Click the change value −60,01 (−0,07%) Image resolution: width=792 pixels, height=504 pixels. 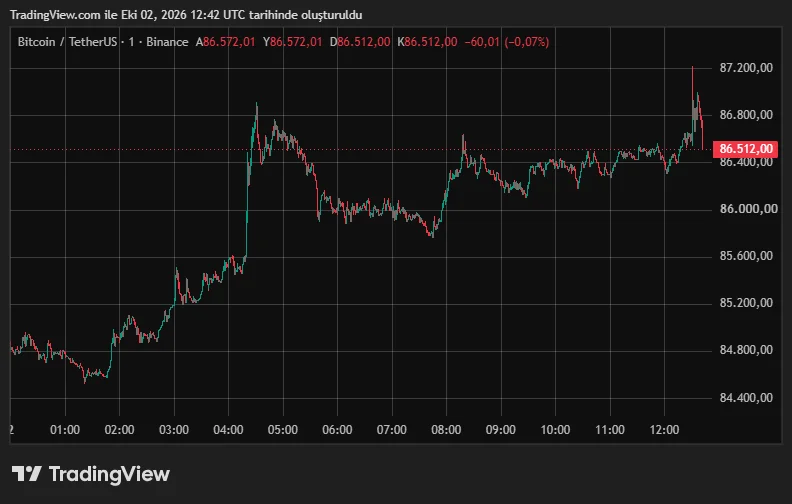pyautogui.click(x=507, y=42)
